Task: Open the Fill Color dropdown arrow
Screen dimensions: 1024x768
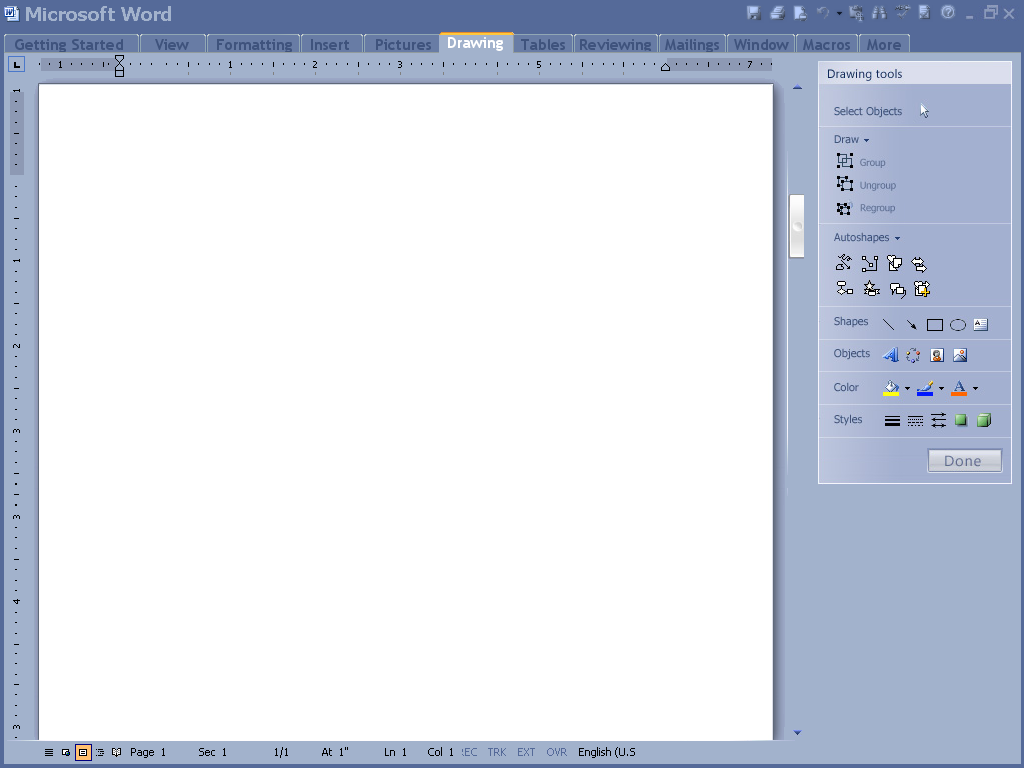Action: click(907, 389)
